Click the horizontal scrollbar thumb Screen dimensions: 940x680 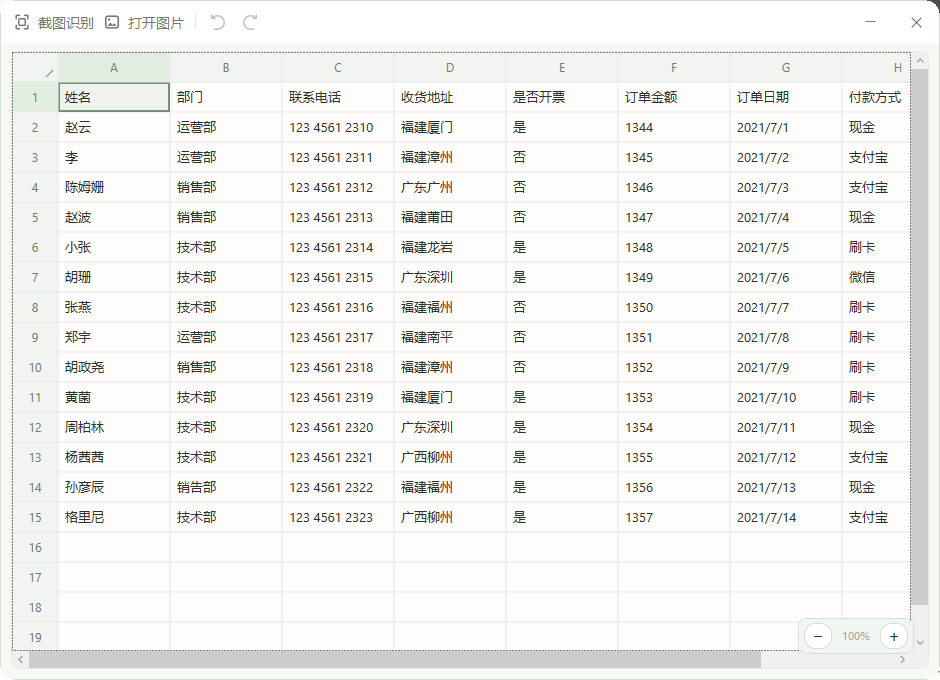pyautogui.click(x=394, y=660)
